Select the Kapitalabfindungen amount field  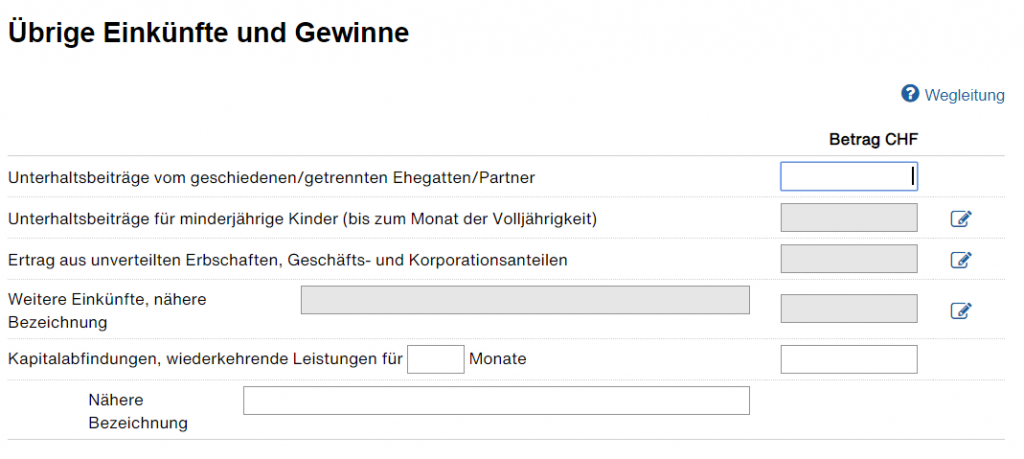tap(849, 359)
